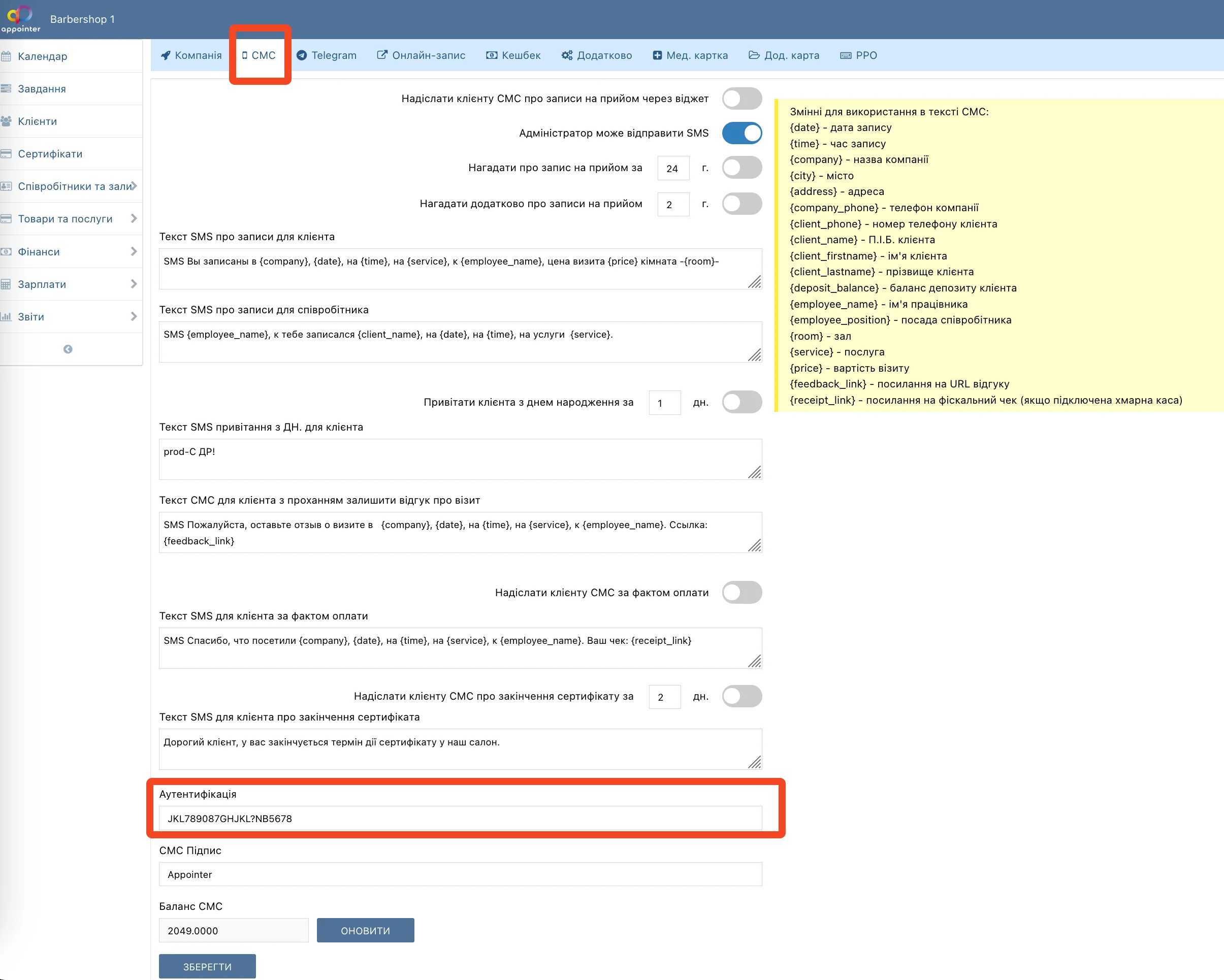Click the employee booking SMS text area
Screen dimensions: 1224x980
pyautogui.click(x=461, y=342)
